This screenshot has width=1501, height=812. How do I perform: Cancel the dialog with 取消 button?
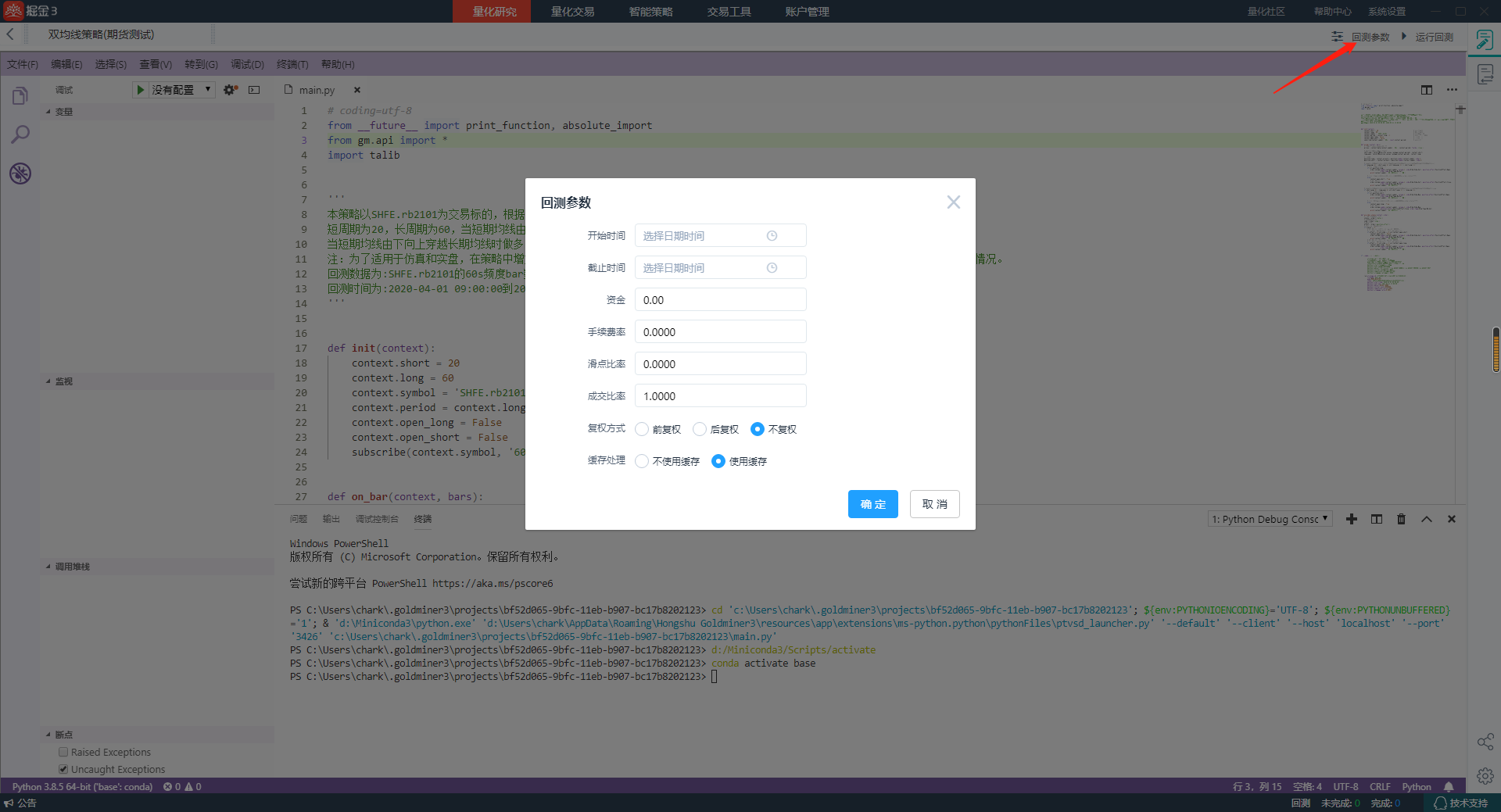click(x=935, y=504)
